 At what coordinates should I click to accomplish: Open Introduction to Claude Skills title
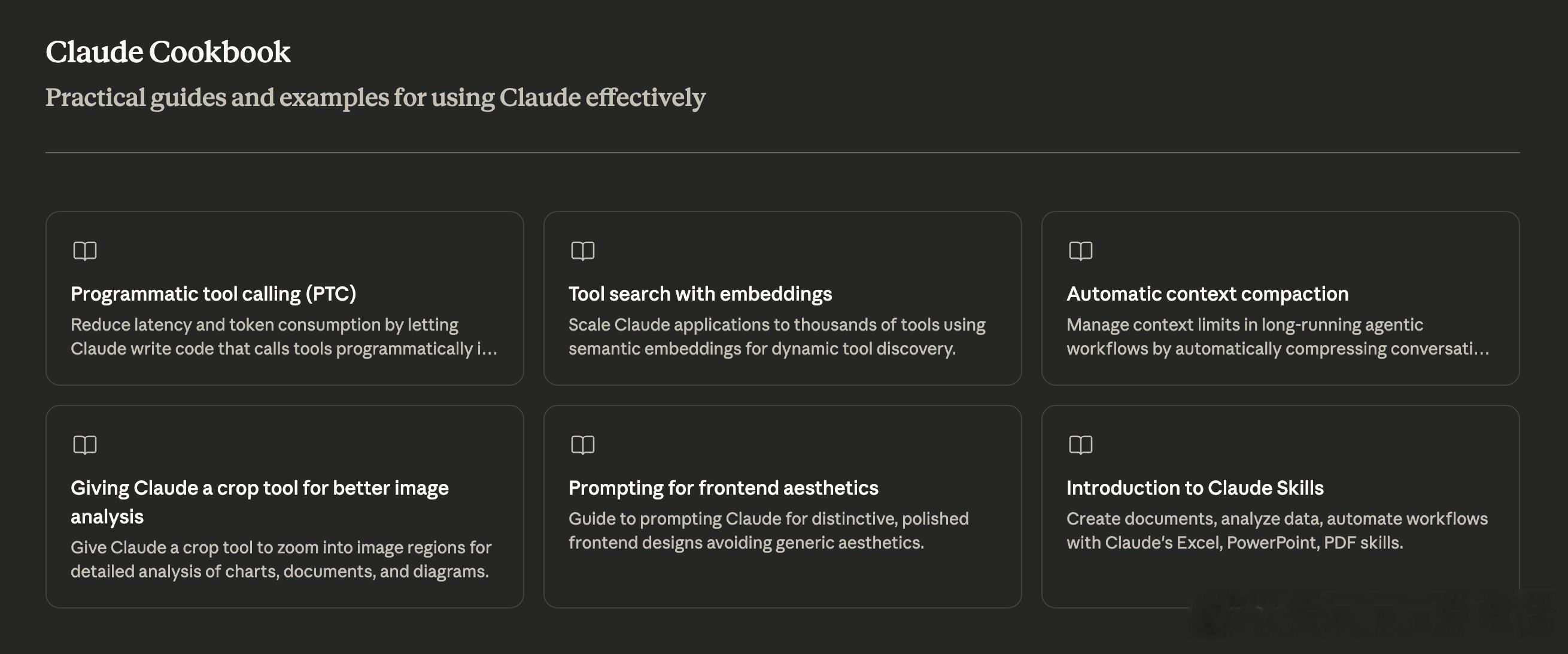point(1195,488)
